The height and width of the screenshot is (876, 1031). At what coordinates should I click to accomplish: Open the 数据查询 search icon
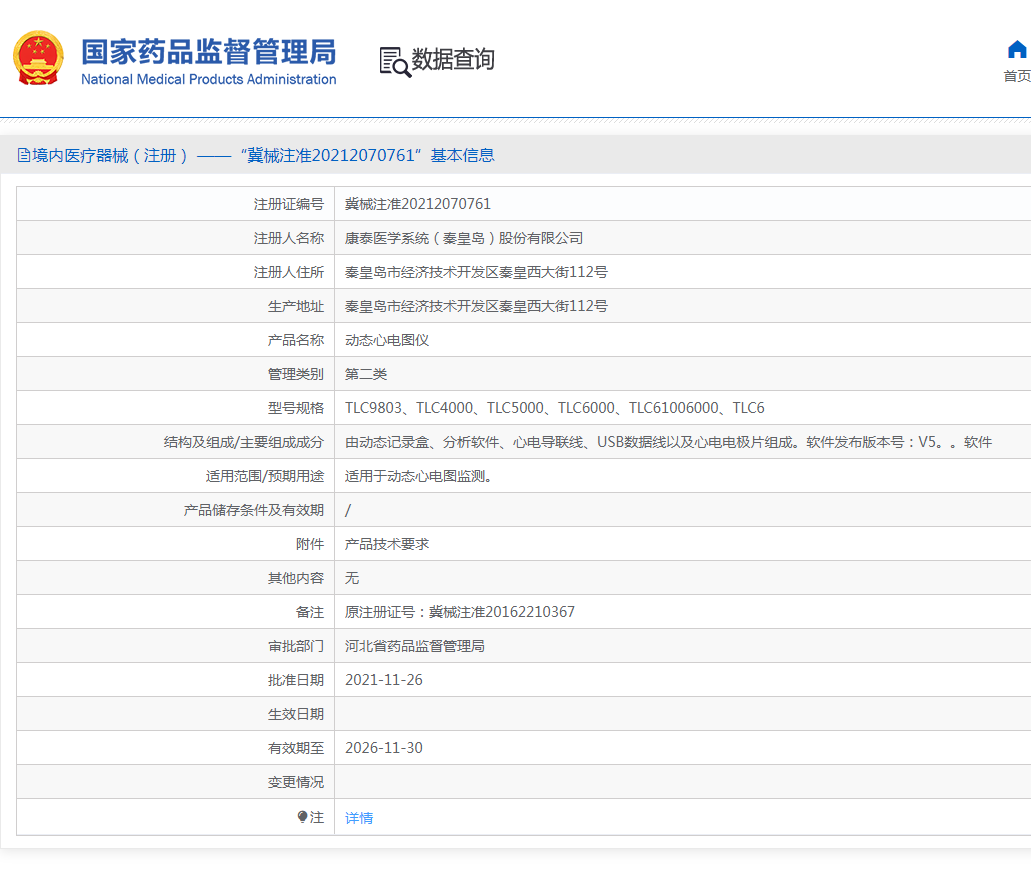(x=395, y=62)
